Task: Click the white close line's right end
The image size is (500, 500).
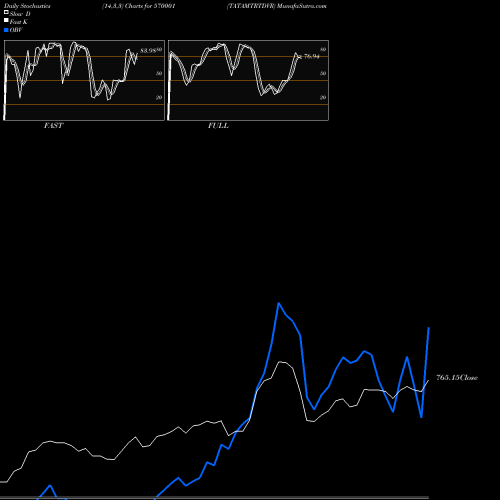Action: pos(429,380)
